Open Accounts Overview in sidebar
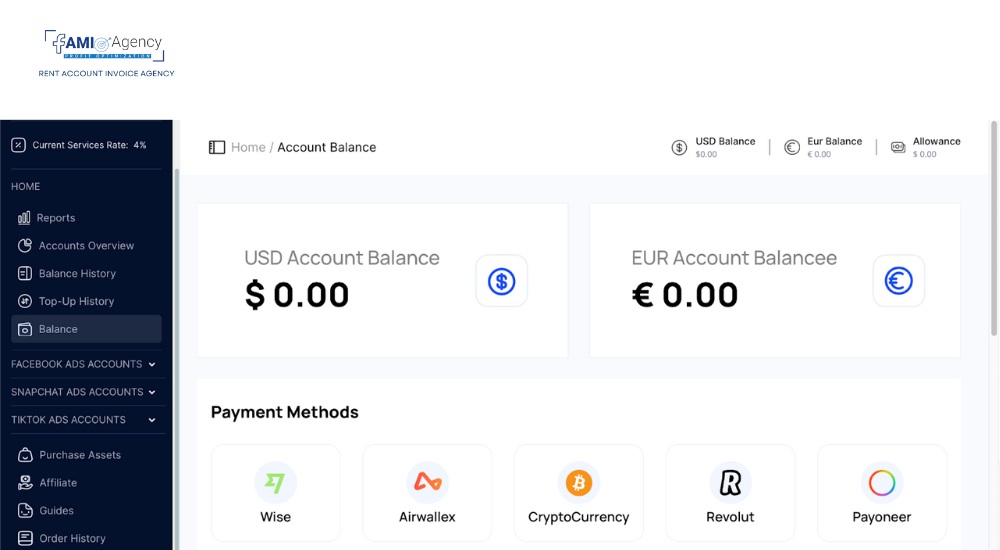Screen dimensions: 1000x550 (x=86, y=246)
